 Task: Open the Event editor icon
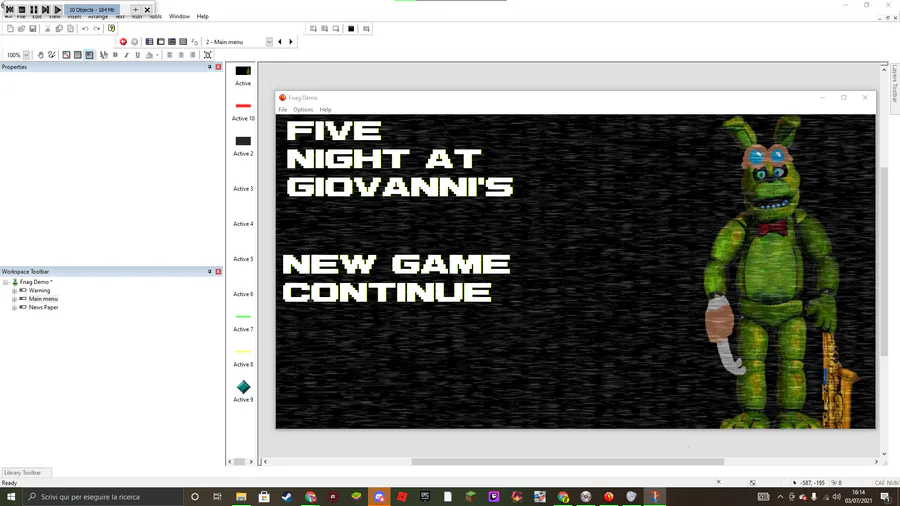(172, 42)
